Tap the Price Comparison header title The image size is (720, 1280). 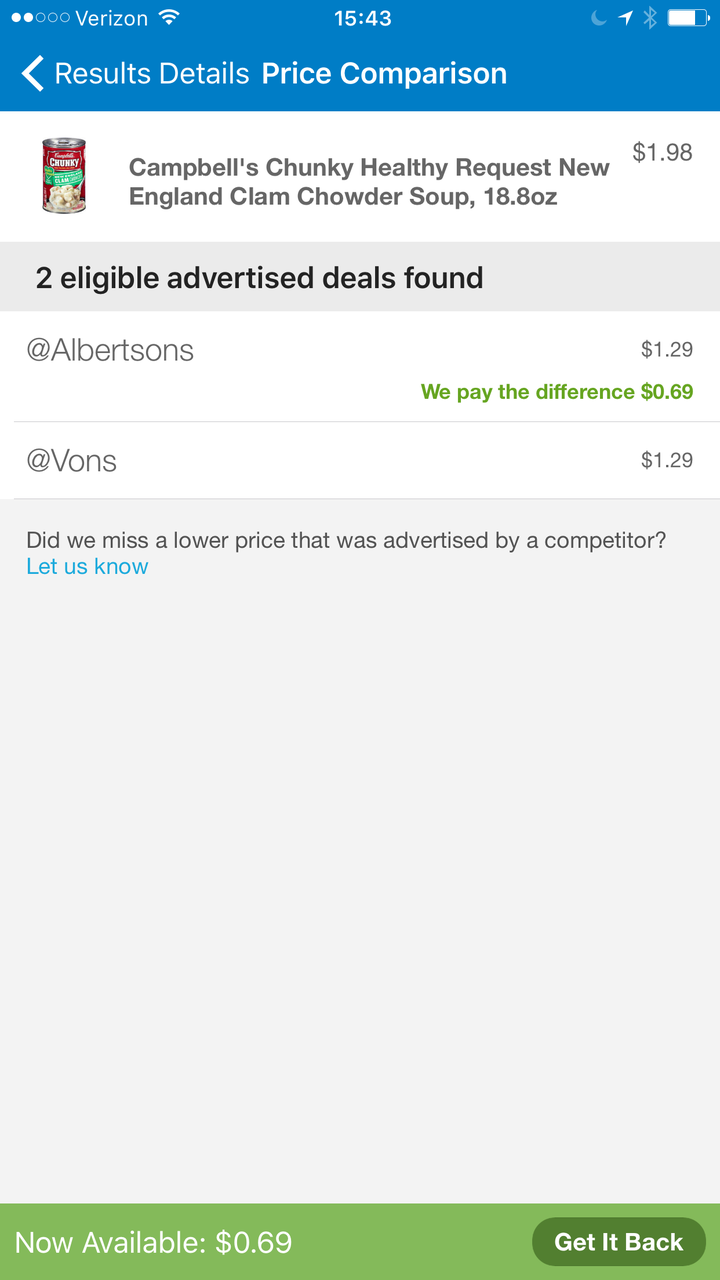tap(384, 73)
